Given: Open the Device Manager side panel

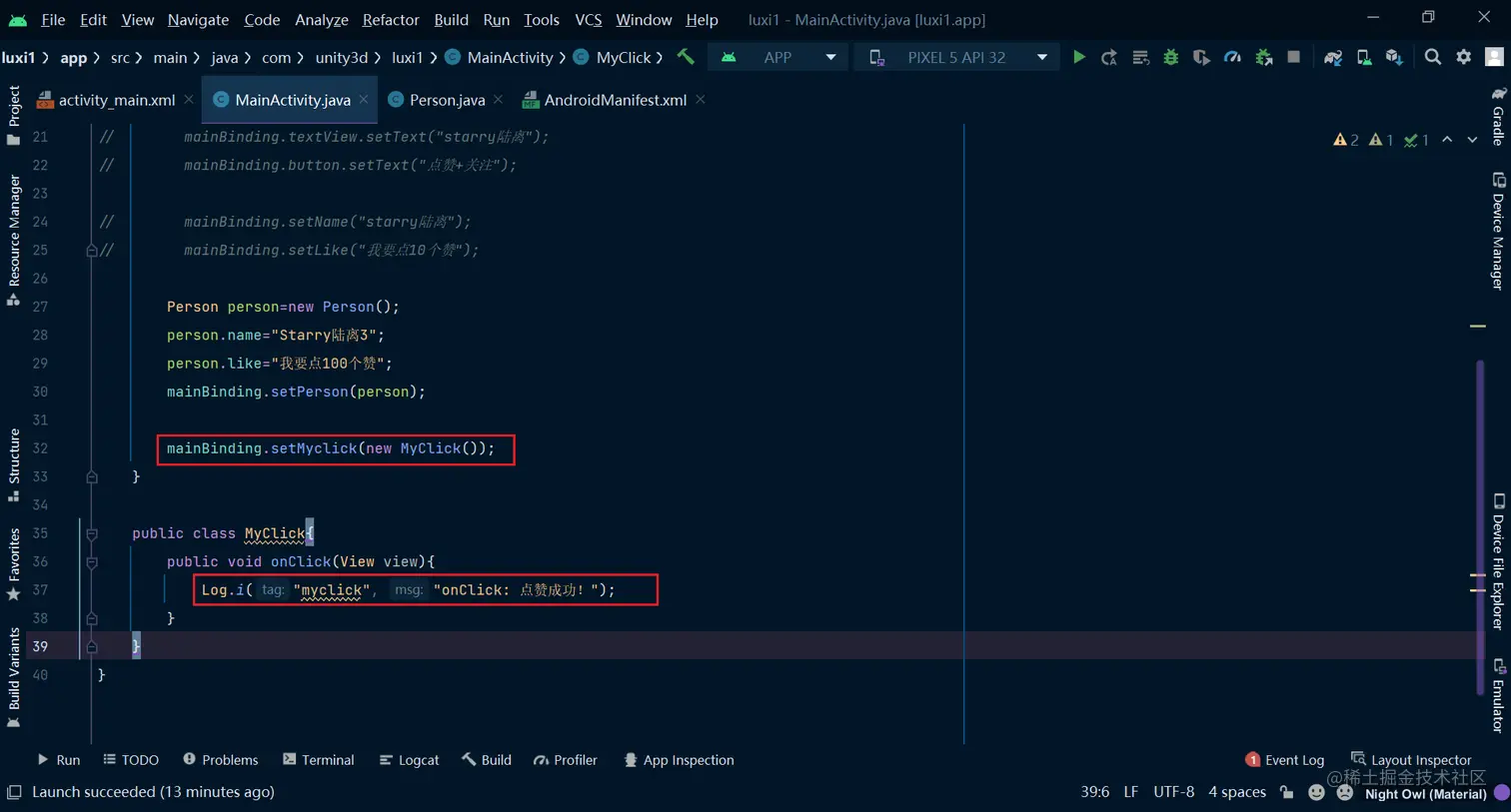Looking at the screenshot, I should coord(1498,232).
